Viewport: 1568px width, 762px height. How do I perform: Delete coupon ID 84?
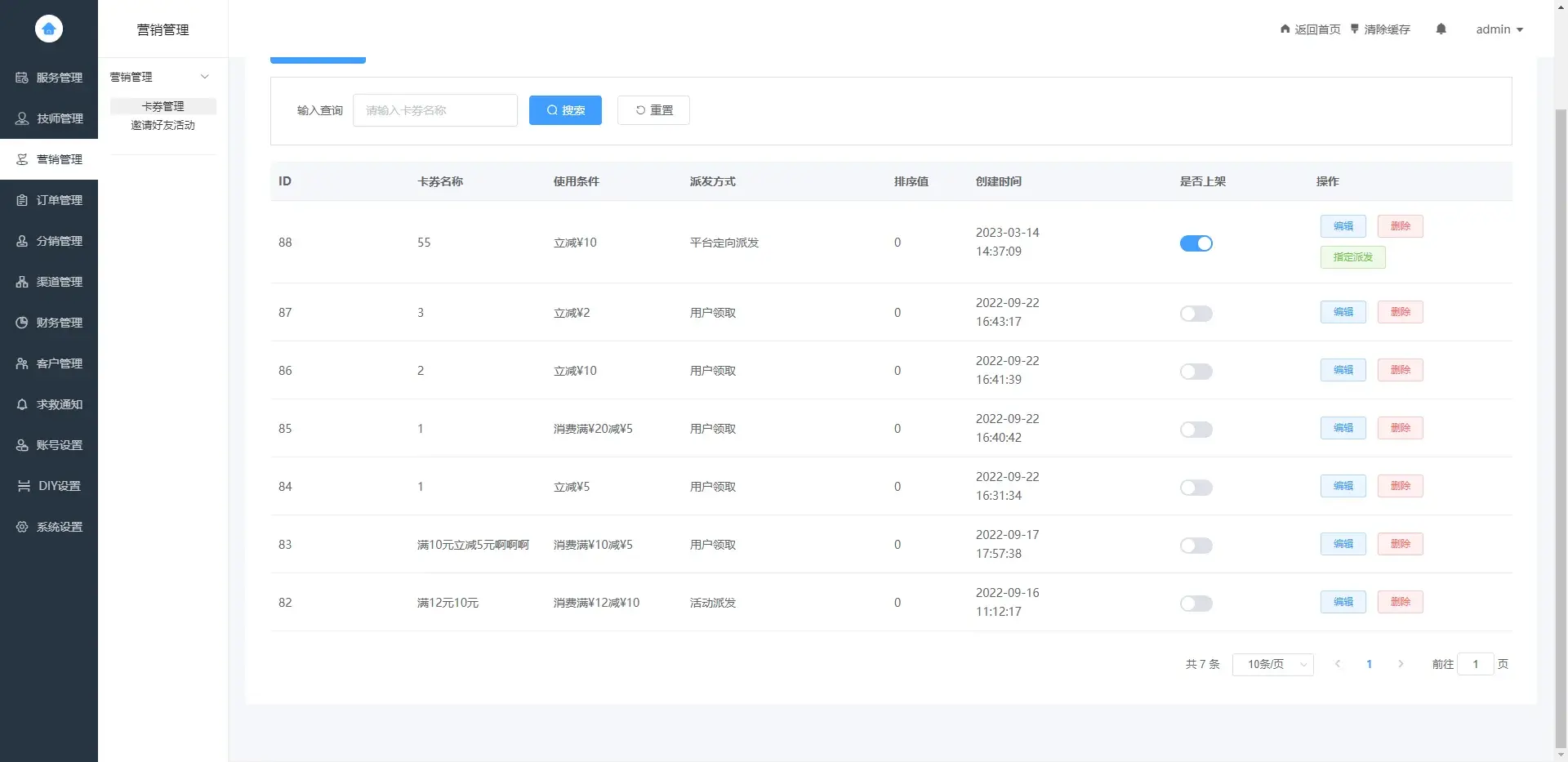tap(1401, 486)
